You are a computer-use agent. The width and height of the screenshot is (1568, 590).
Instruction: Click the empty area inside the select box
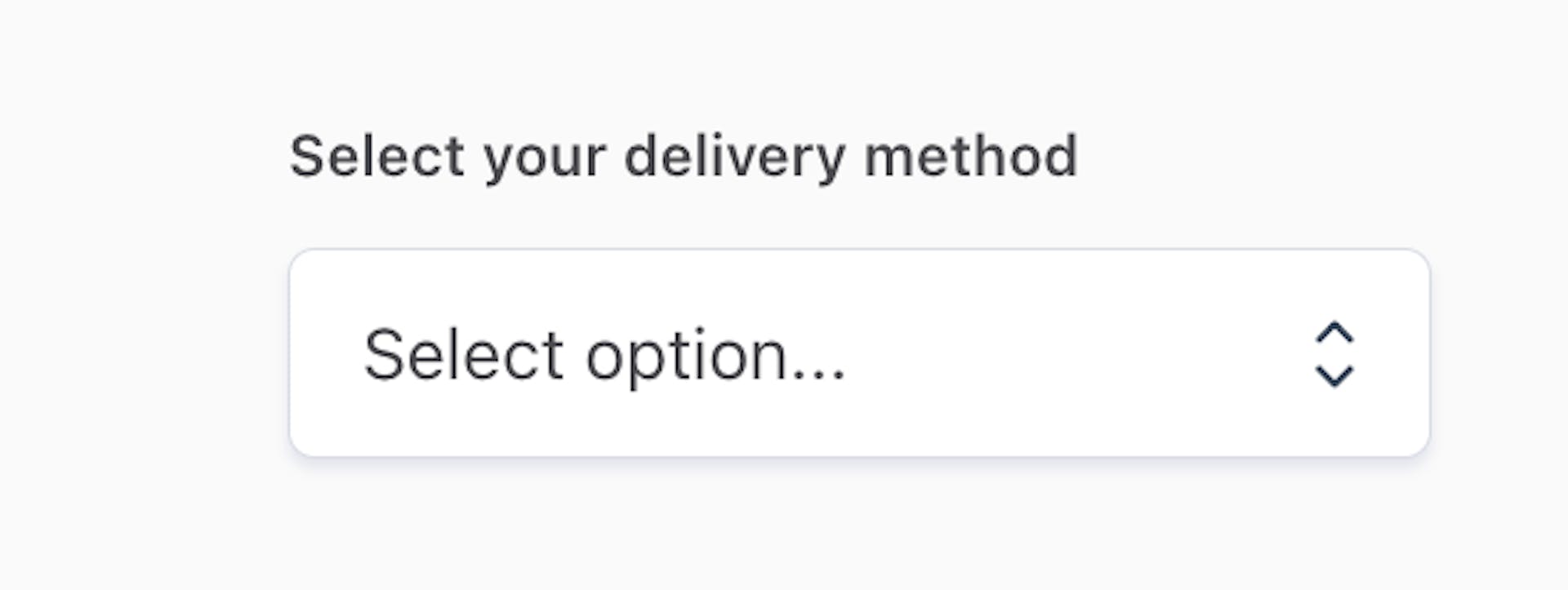(x=1062, y=353)
